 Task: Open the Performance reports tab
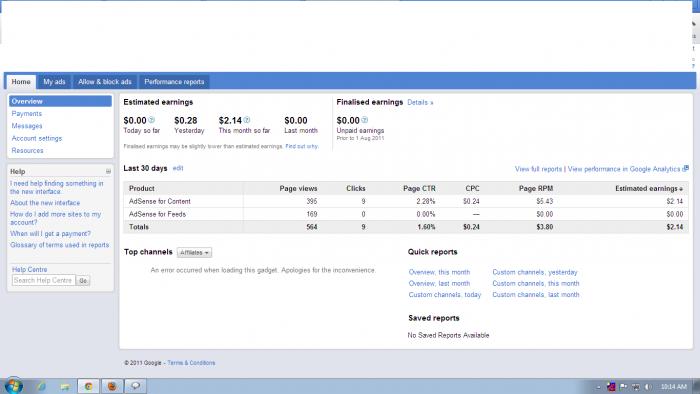click(174, 82)
